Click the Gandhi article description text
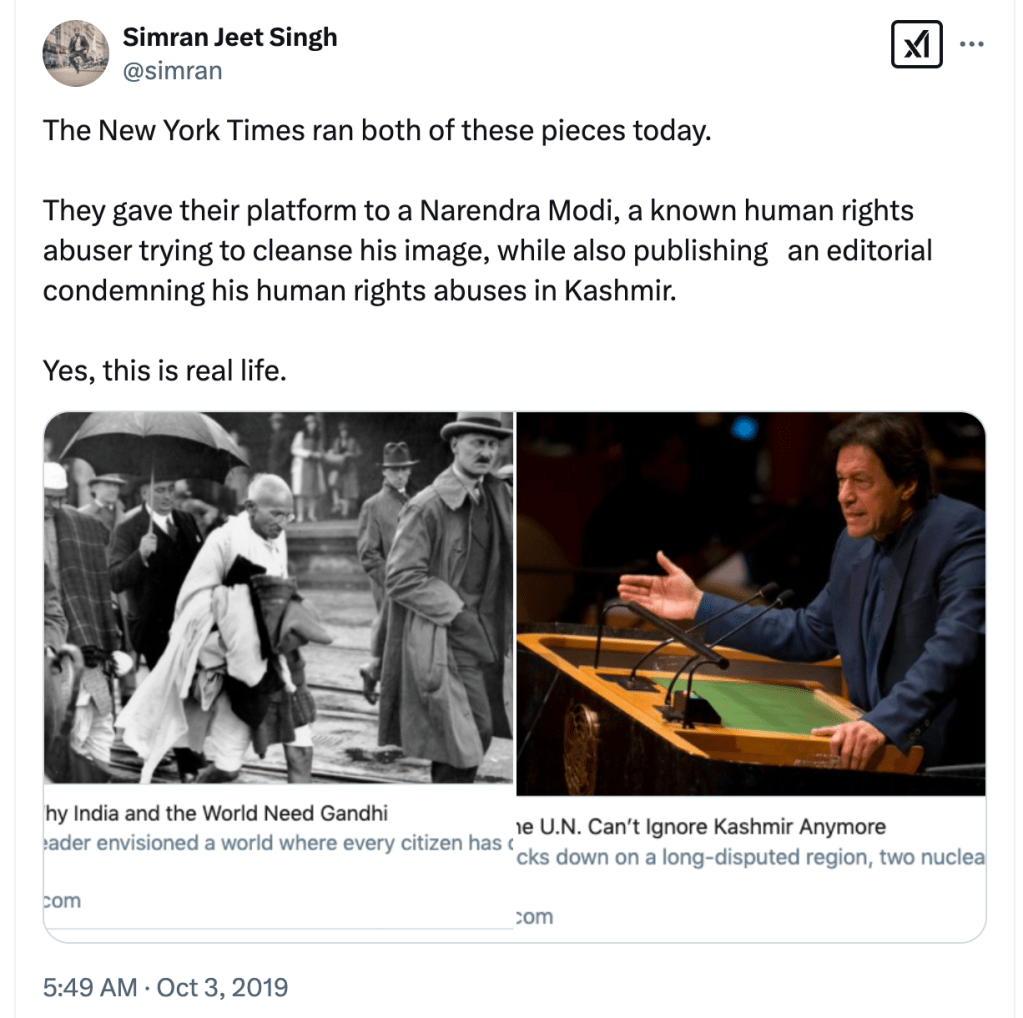The image size is (1023, 1018). [x=273, y=843]
